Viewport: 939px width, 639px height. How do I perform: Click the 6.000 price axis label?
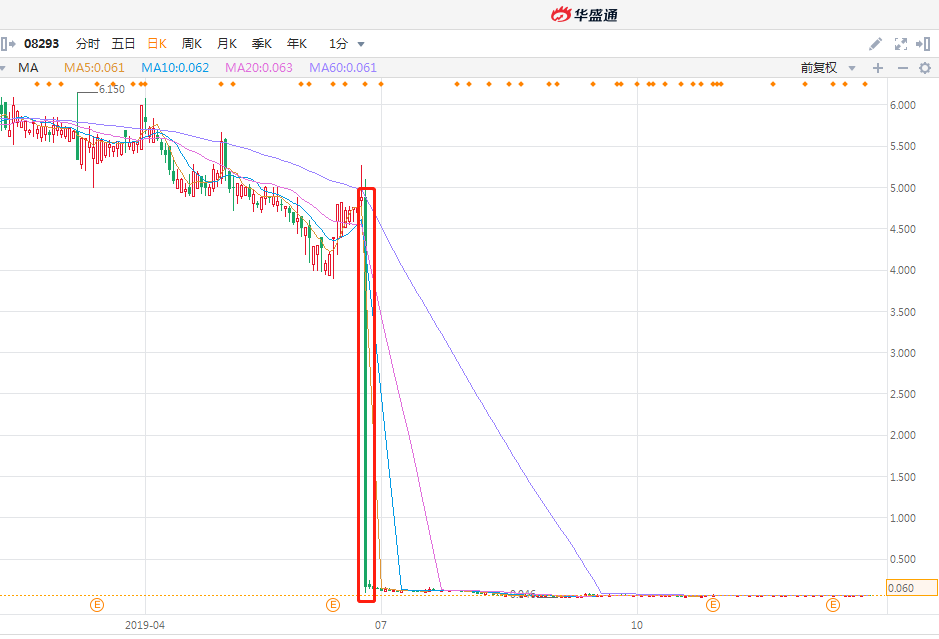tap(902, 105)
